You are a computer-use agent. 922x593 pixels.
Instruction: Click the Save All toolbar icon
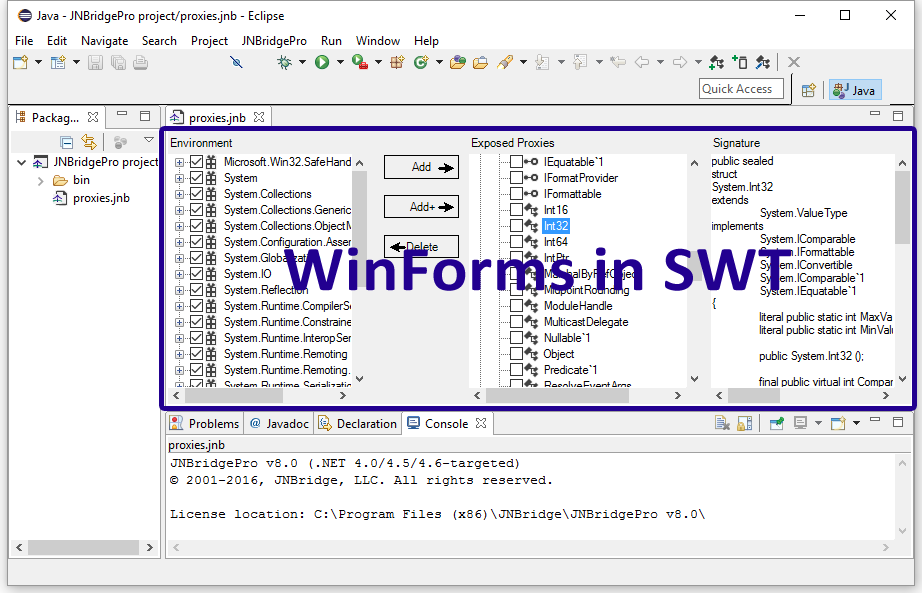click(118, 62)
